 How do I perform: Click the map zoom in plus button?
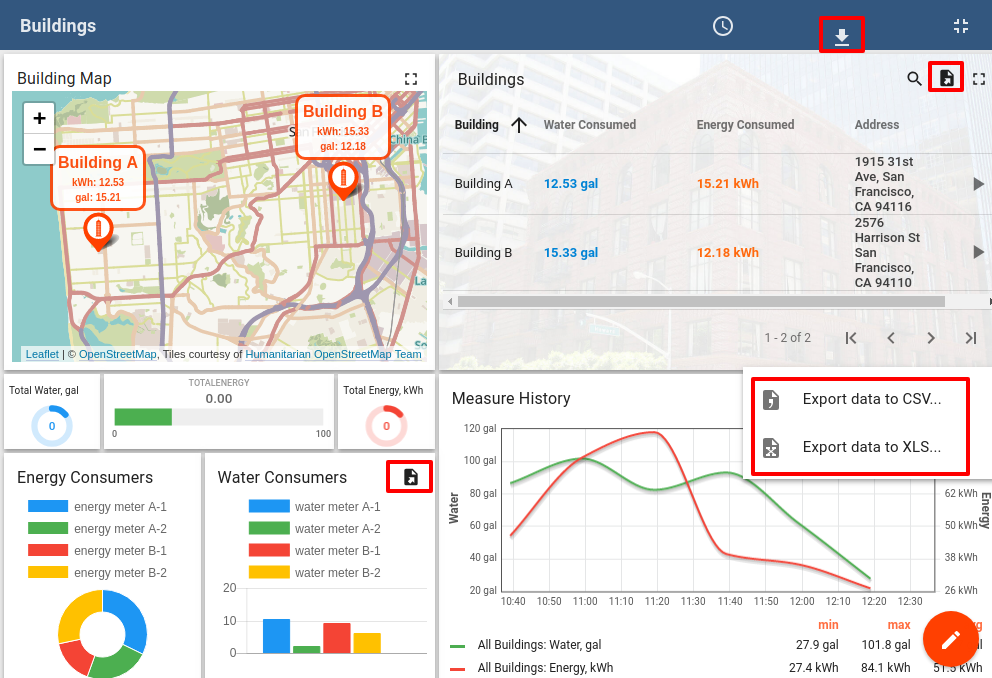[x=39, y=118]
